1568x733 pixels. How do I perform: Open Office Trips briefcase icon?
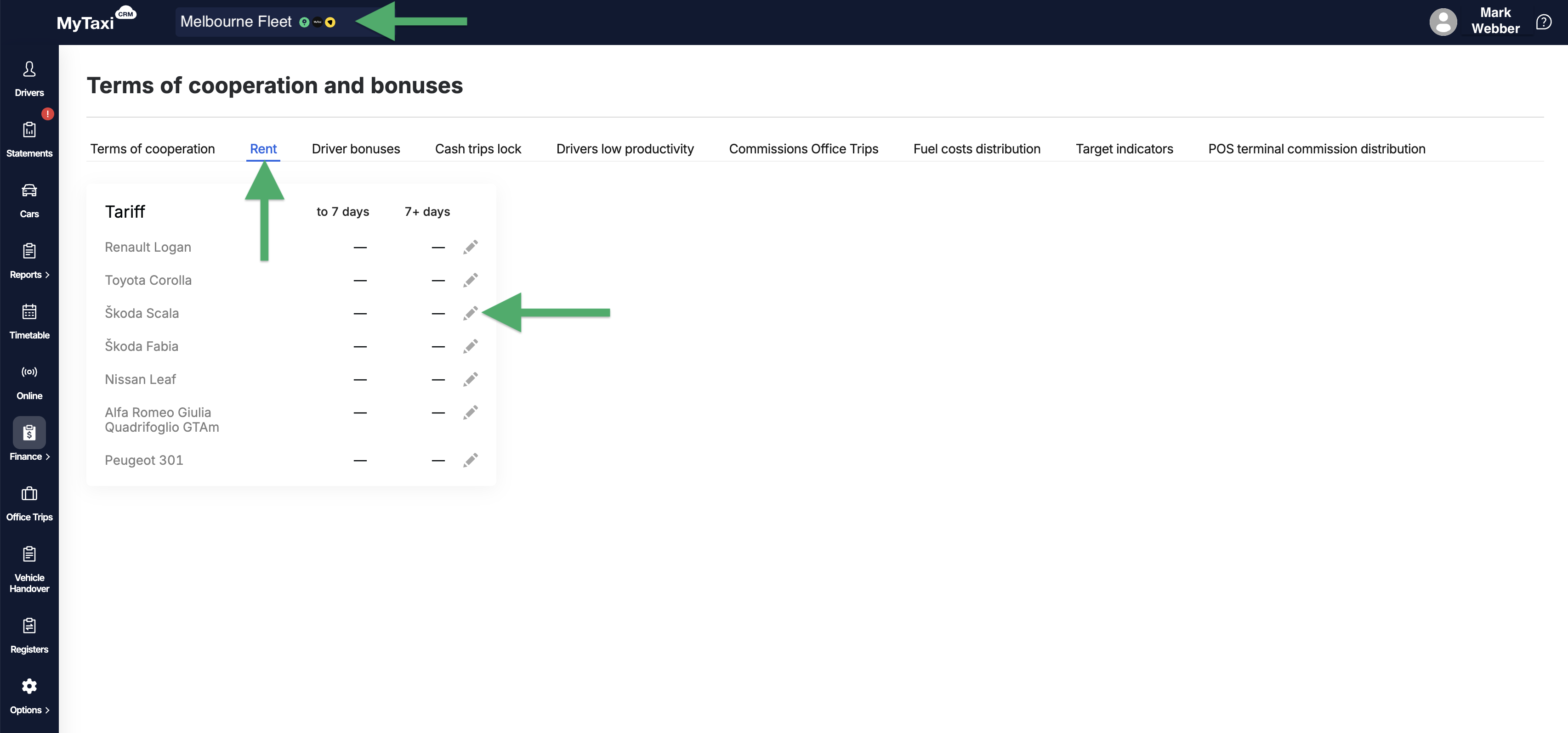point(29,493)
